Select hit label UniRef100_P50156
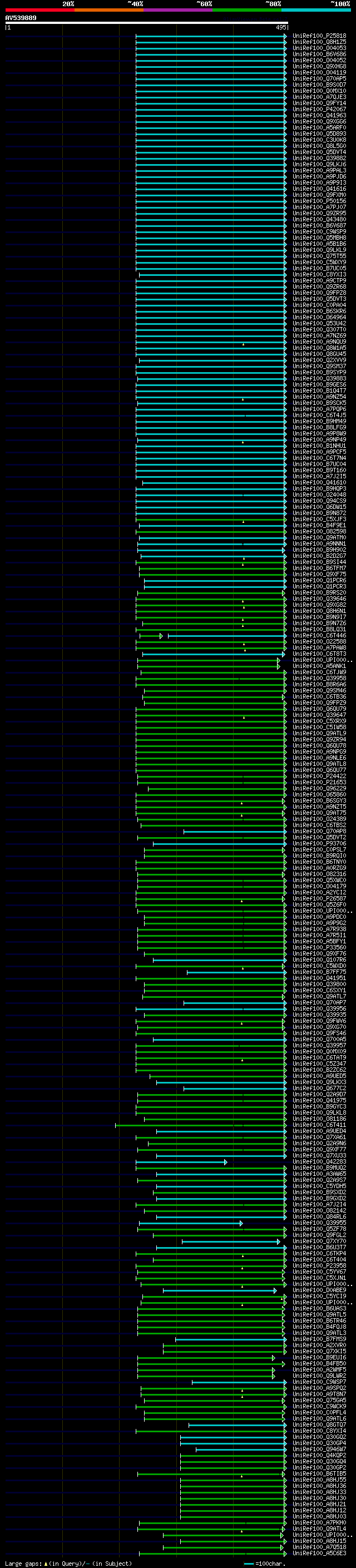This screenshot has width=356, height=1568. tap(319, 201)
